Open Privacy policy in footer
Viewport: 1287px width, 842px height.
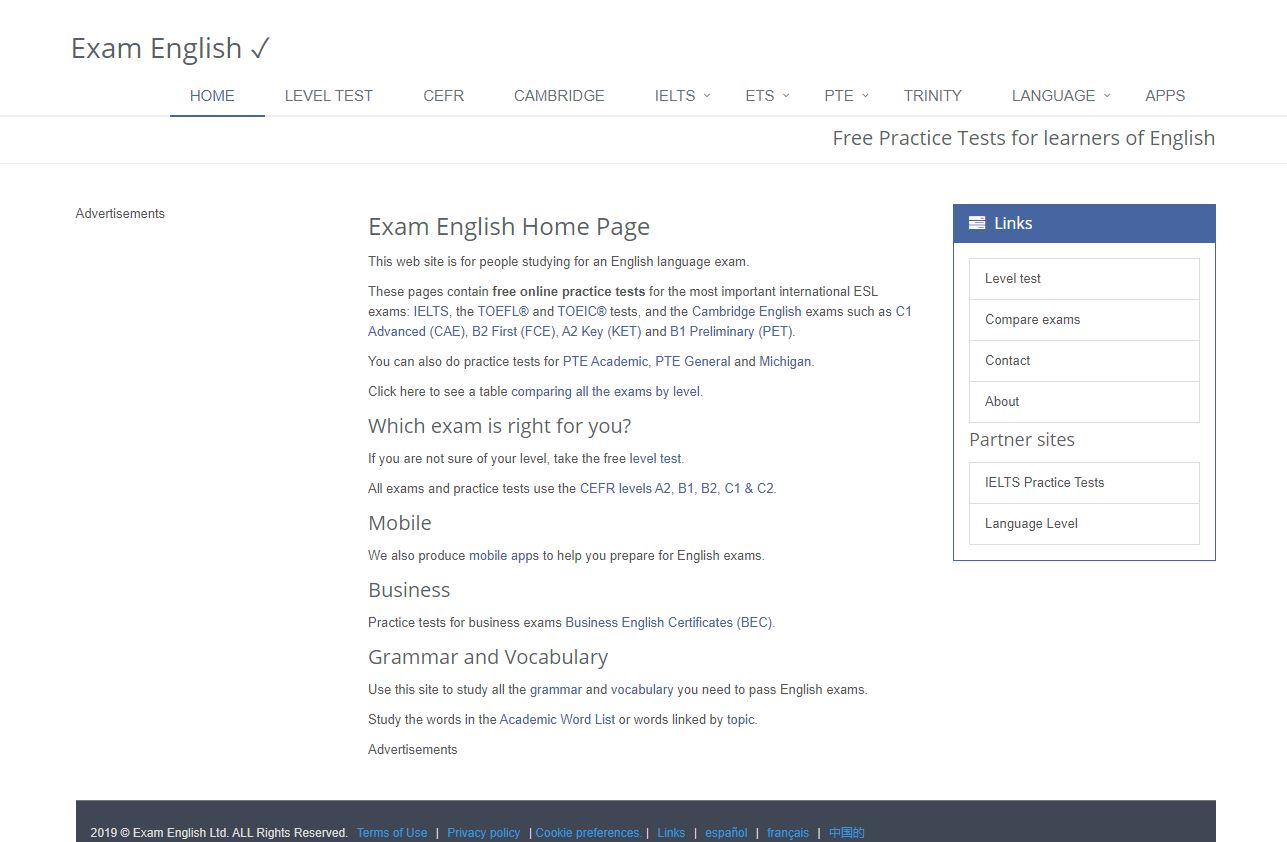(x=484, y=832)
